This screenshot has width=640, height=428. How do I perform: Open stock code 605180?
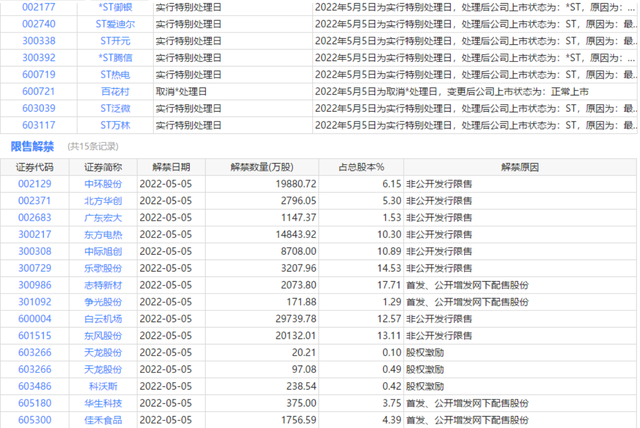click(35, 403)
